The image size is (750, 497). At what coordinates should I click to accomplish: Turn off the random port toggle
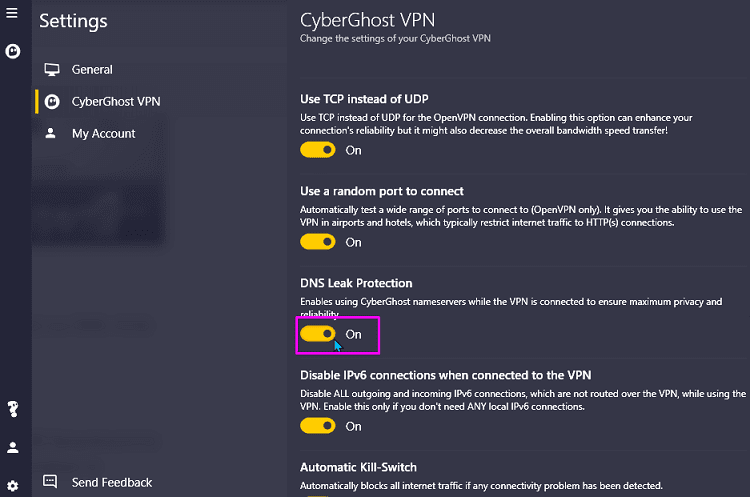(318, 242)
